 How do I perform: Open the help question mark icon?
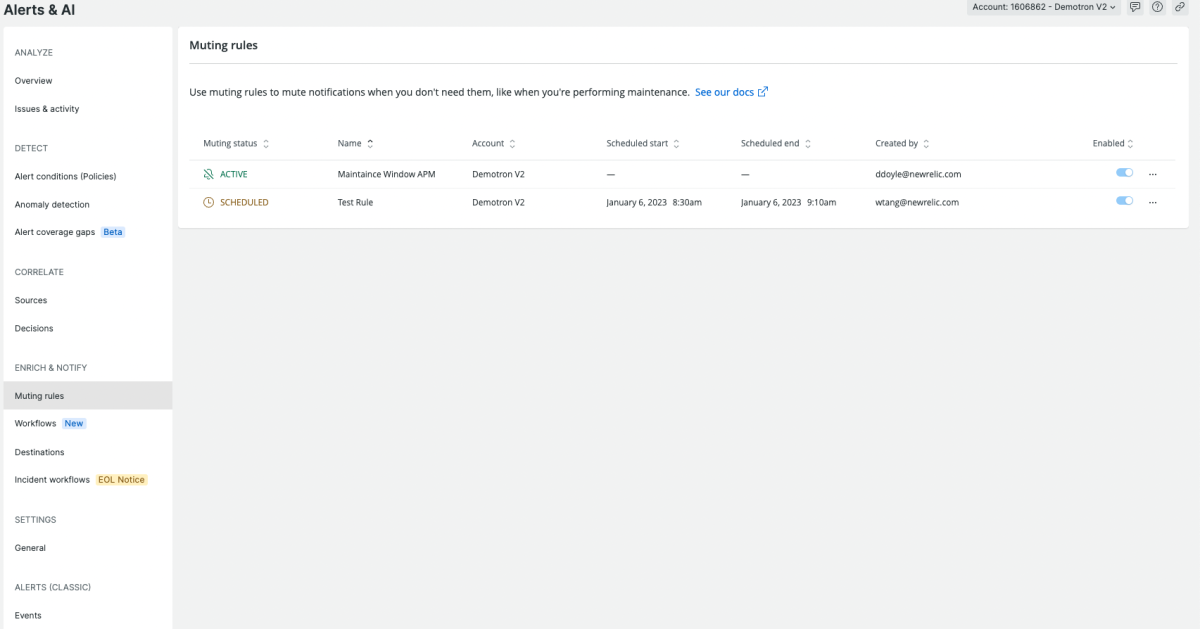[1157, 7]
